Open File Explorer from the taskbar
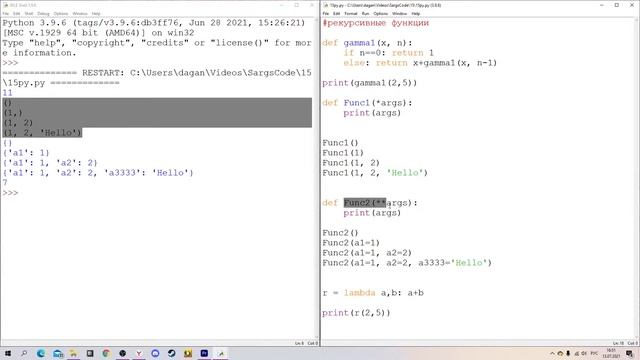Screen dimensions: 640x360 [73, 353]
